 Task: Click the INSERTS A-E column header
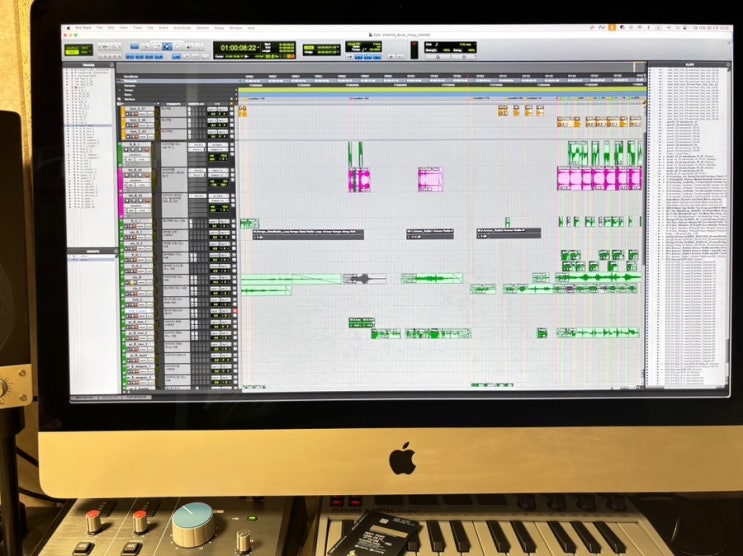197,104
